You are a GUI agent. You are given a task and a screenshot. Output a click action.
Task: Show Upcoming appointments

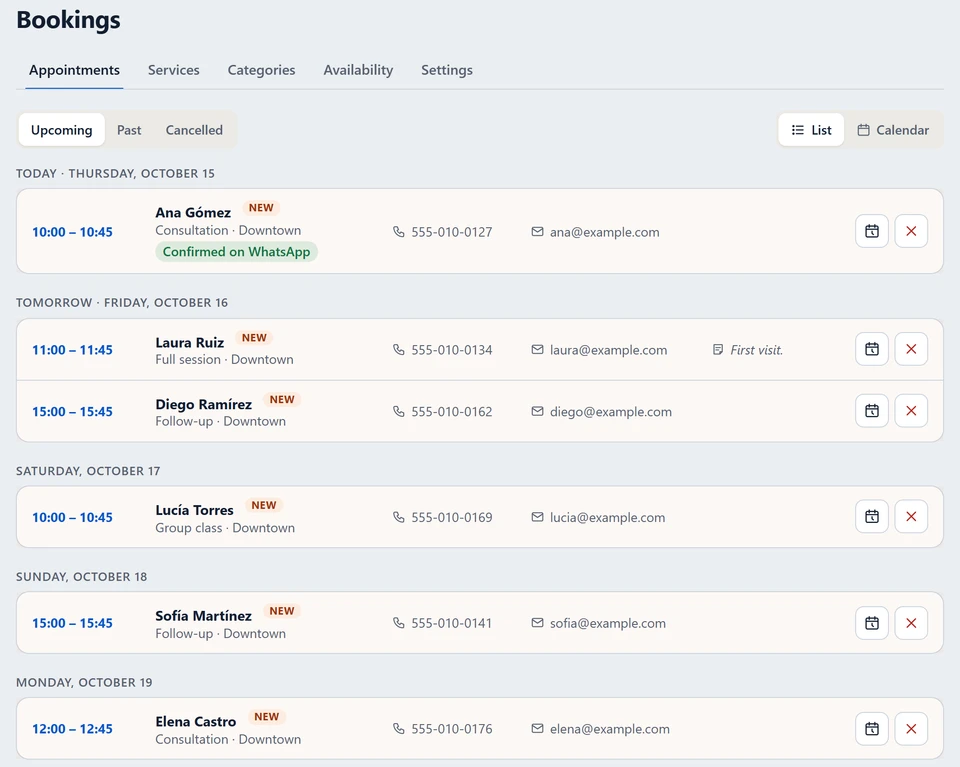[62, 130]
